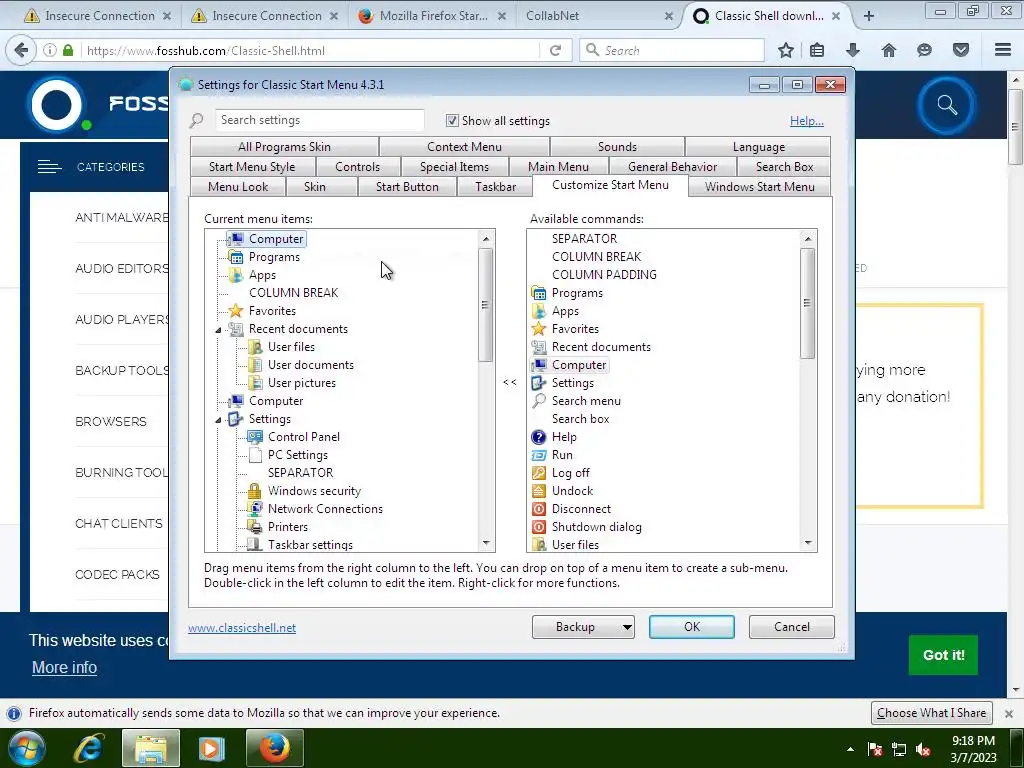Click the Firefox back arrow
The image size is (1024, 768).
pos(21,50)
